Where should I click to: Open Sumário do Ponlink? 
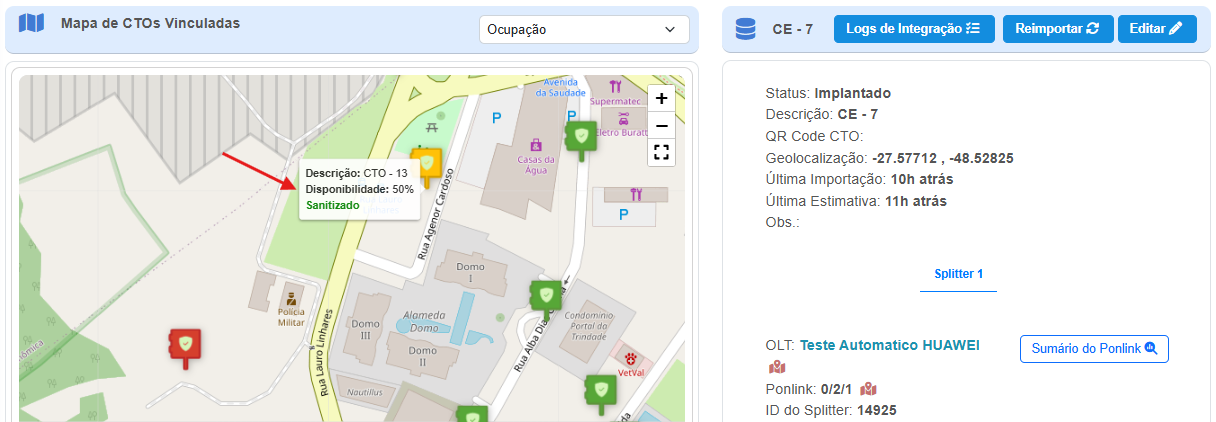[1094, 348]
